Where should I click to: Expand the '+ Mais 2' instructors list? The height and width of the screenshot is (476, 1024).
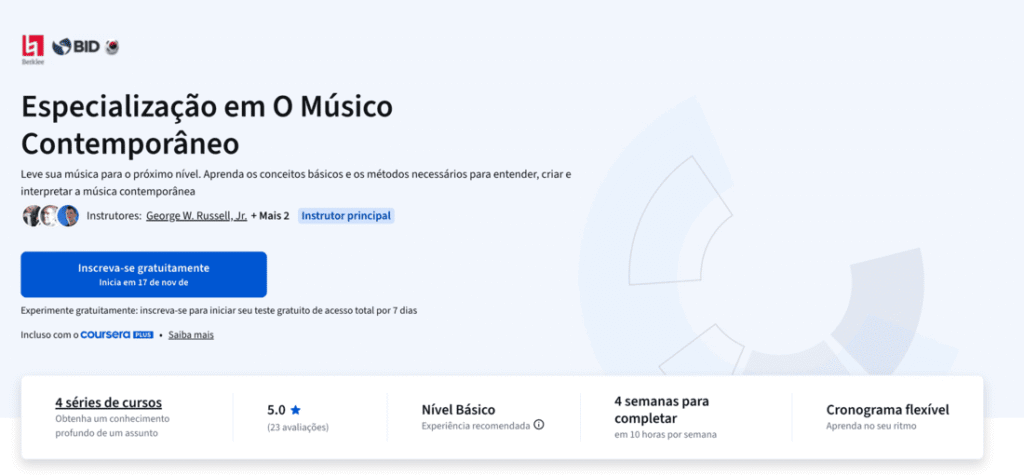click(270, 216)
